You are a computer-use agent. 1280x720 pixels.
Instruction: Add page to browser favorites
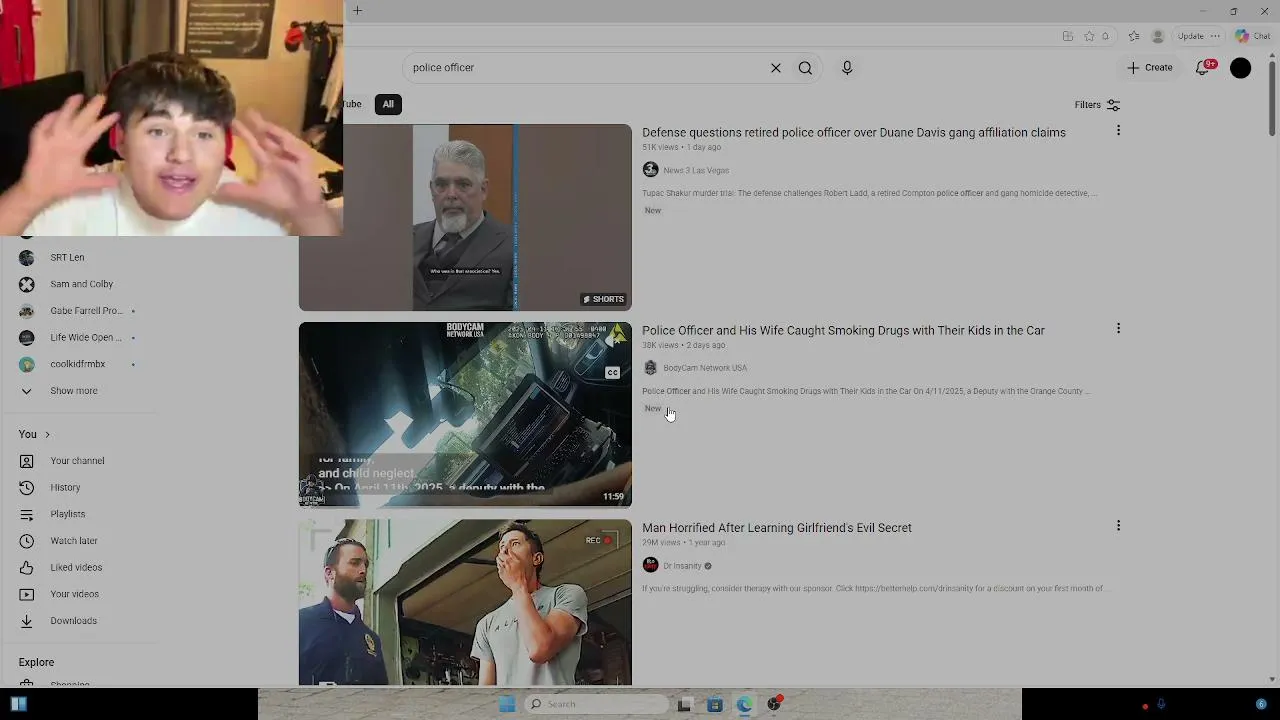click(x=1089, y=36)
